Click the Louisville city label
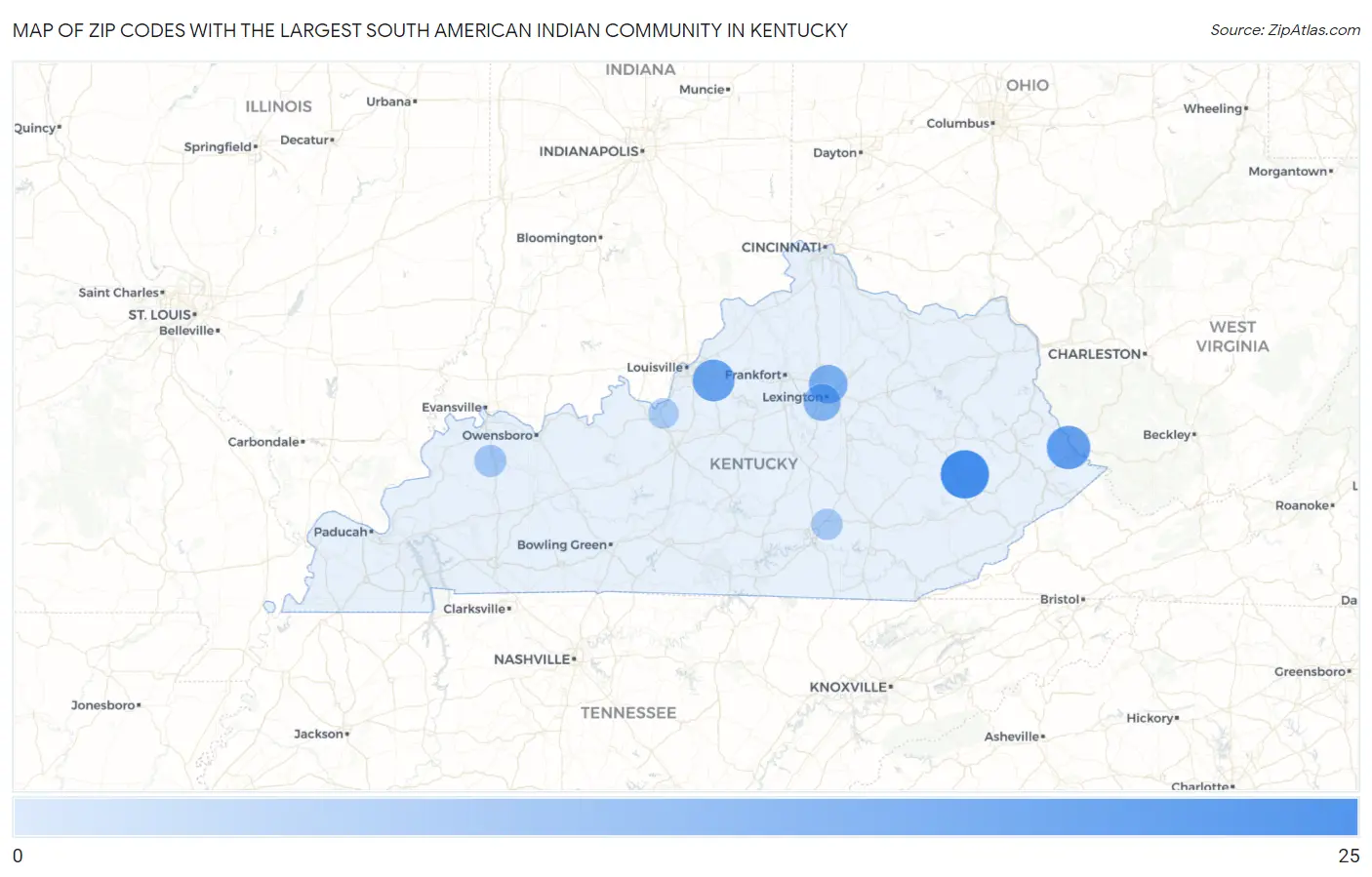This screenshot has width=1372, height=877. coord(655,368)
